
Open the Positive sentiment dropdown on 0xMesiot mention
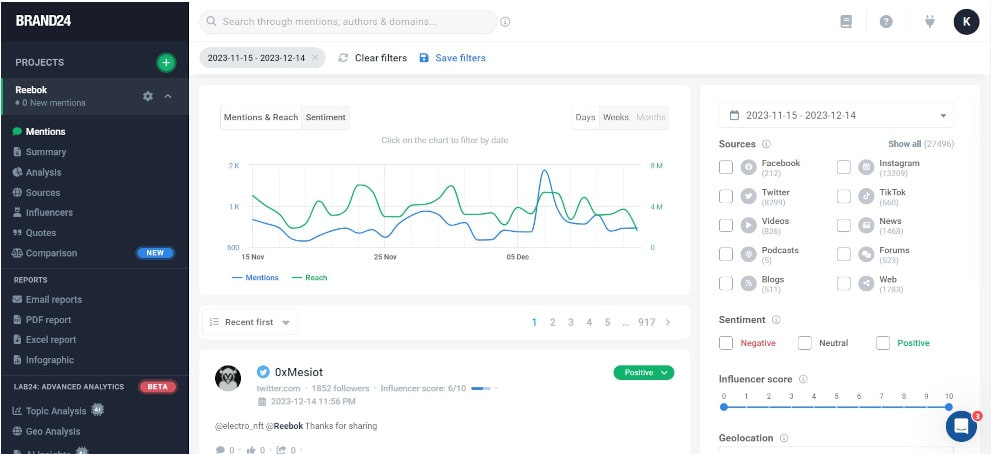644,373
